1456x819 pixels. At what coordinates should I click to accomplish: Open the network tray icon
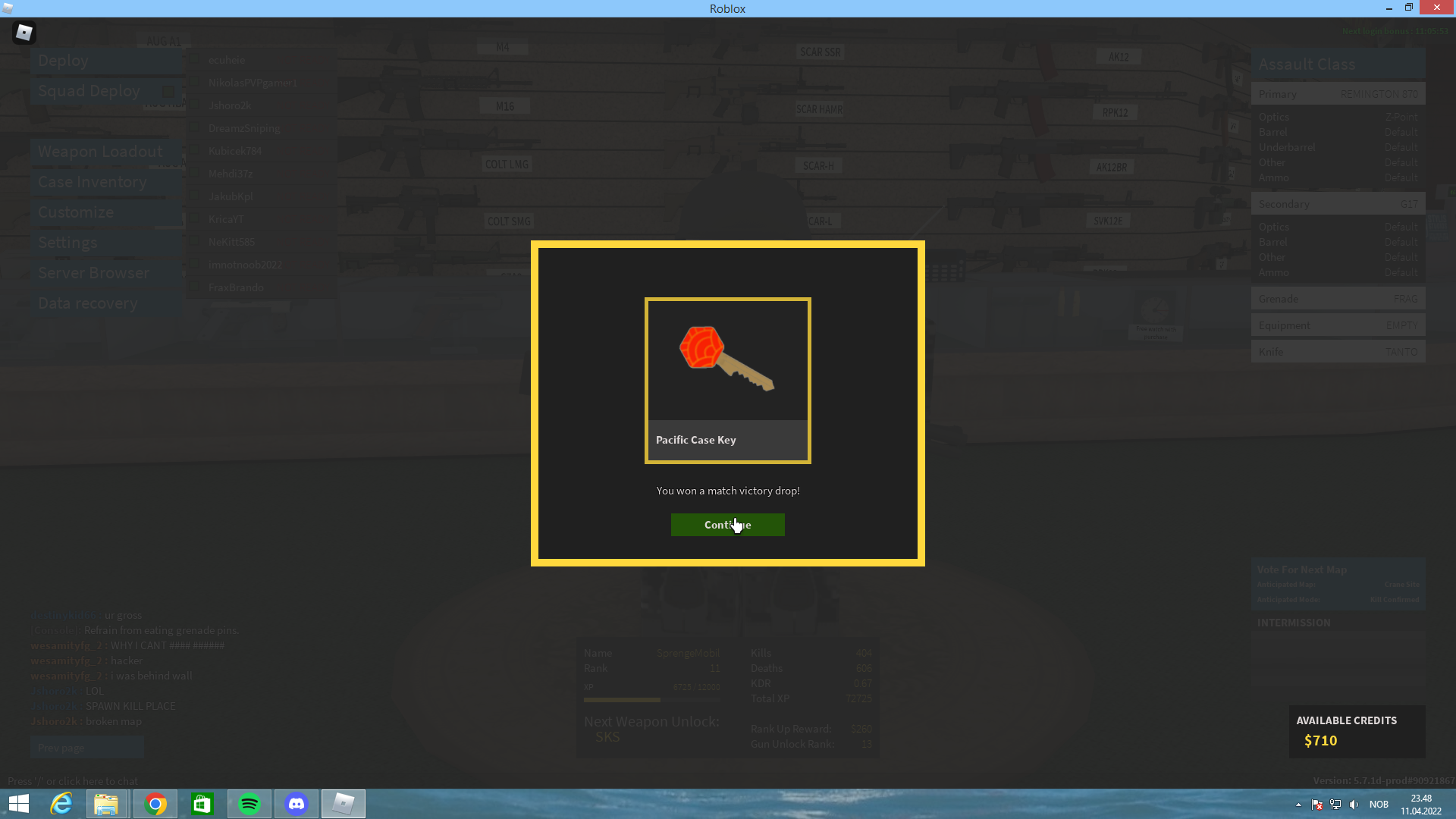(x=1335, y=805)
